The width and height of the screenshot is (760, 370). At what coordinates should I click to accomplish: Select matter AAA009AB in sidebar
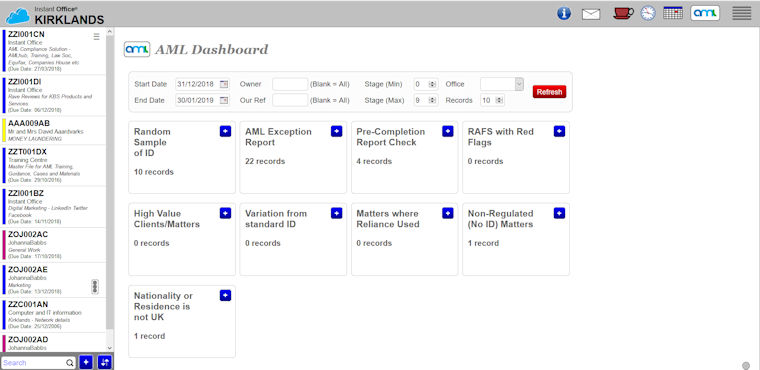click(x=53, y=130)
